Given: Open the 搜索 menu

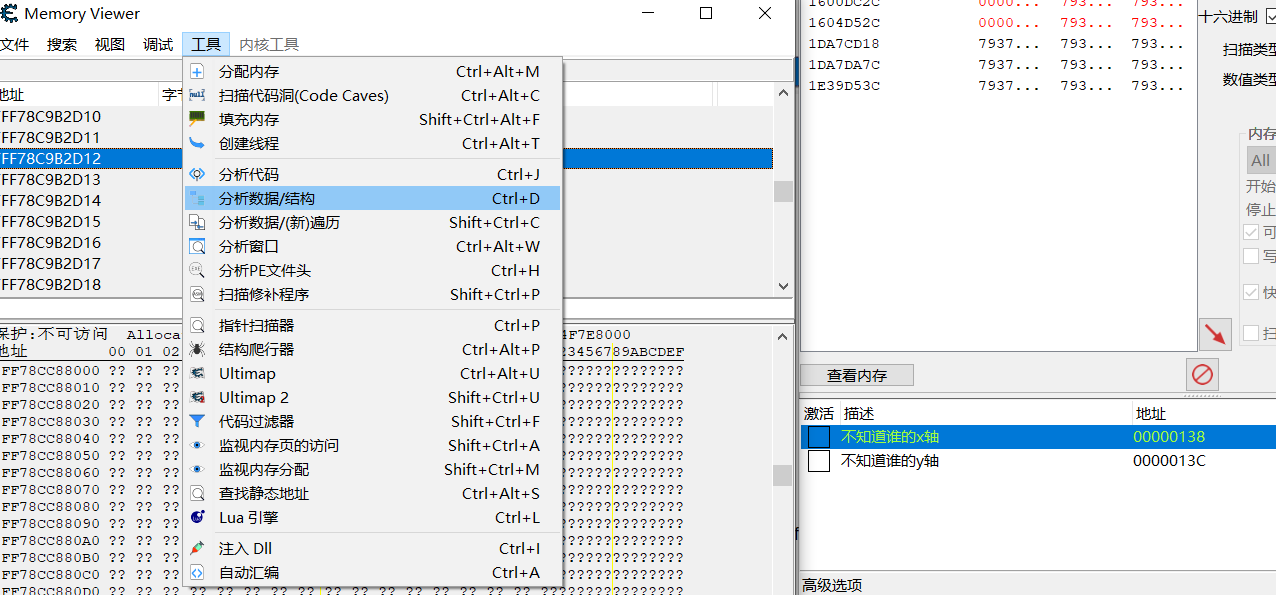Looking at the screenshot, I should [x=62, y=44].
